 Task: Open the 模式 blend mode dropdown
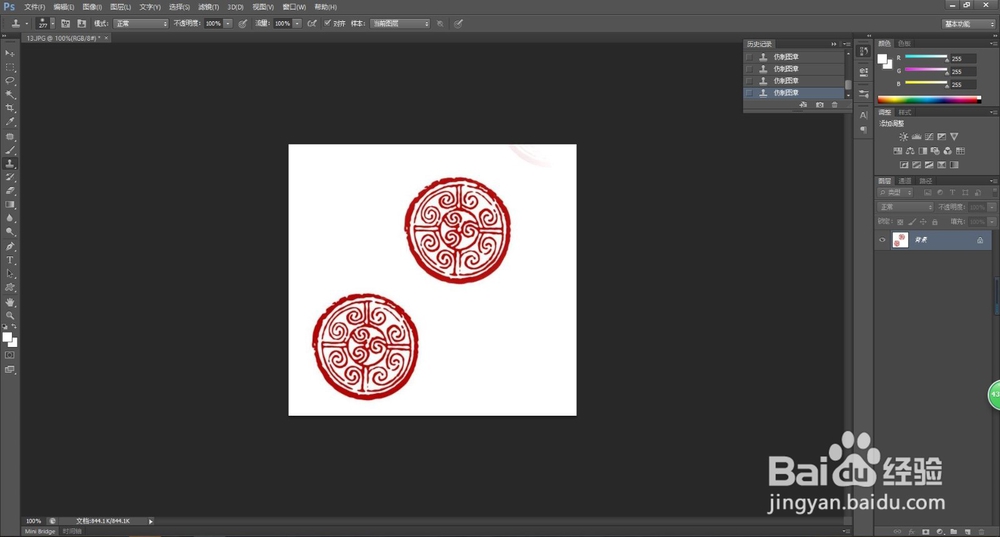(x=141, y=24)
